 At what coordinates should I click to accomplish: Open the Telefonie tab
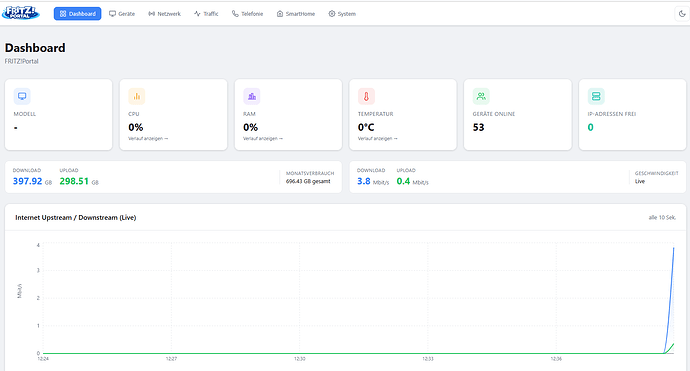coord(247,14)
